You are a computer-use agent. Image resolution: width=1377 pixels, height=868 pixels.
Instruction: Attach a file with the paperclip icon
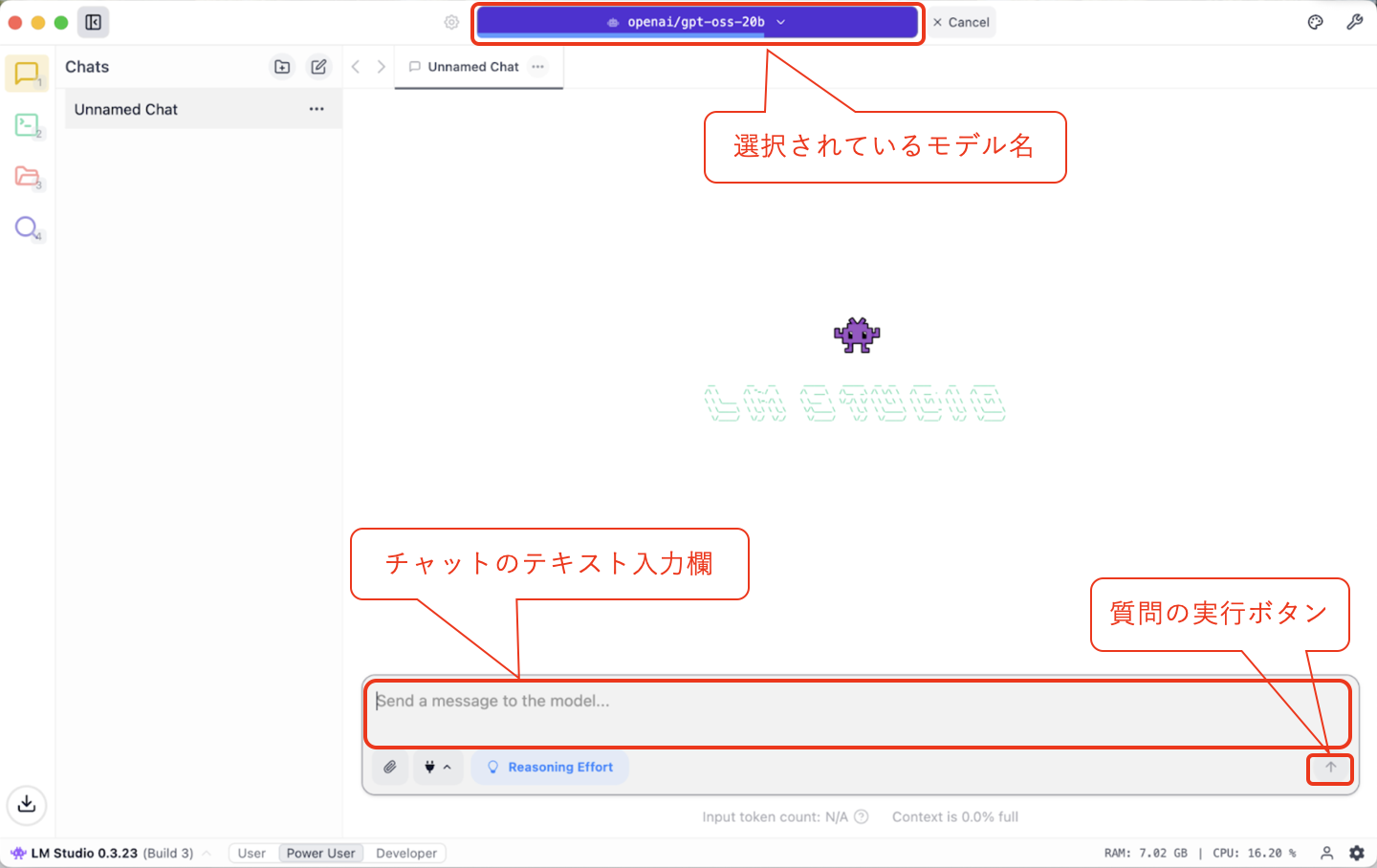click(390, 767)
